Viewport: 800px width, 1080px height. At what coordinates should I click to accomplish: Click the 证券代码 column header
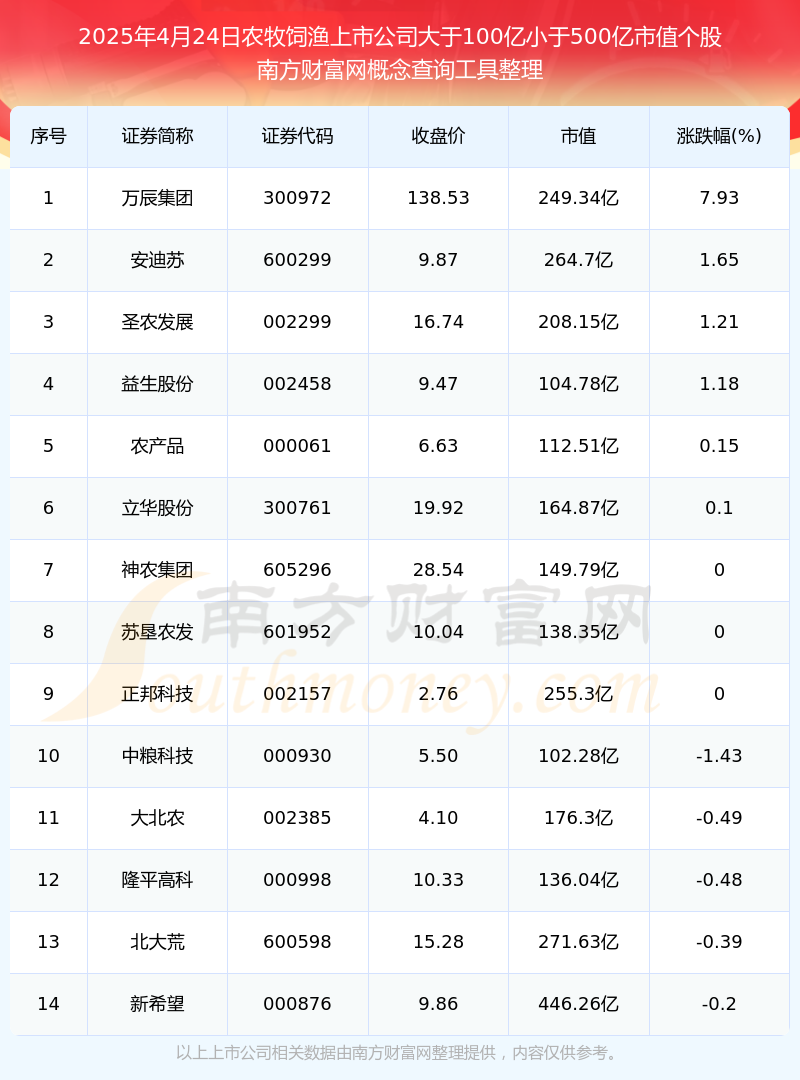(298, 136)
